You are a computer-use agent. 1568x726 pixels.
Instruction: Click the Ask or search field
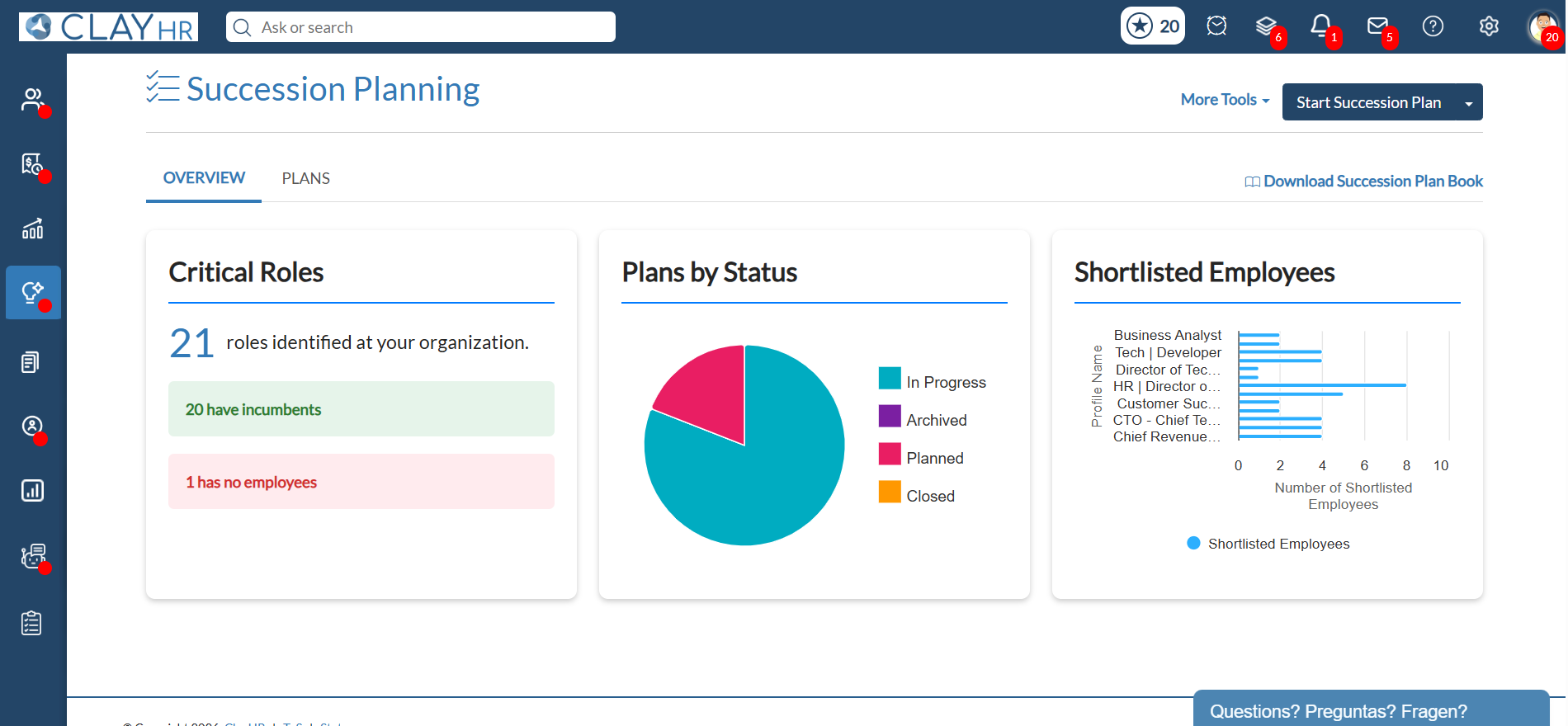click(421, 27)
